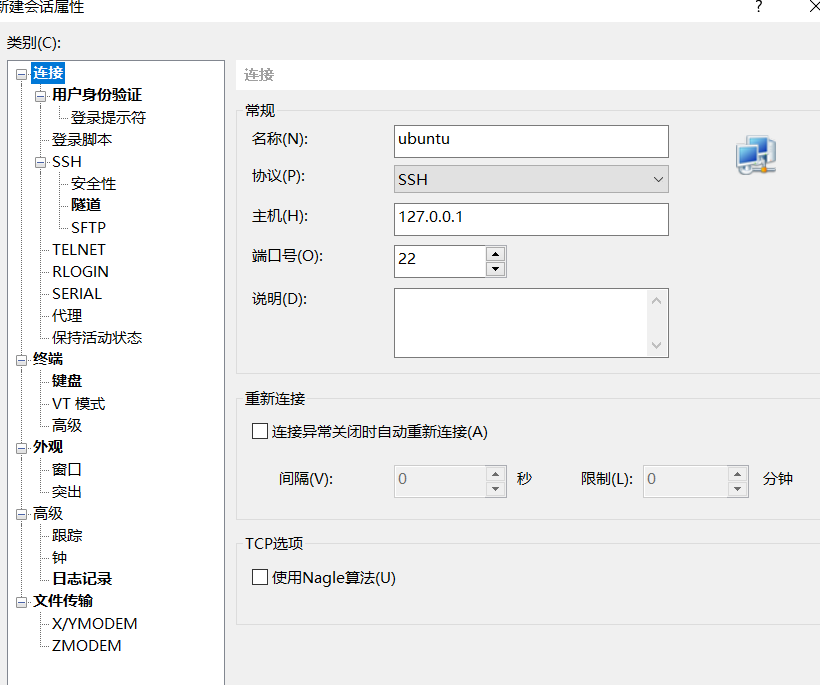Viewport: 820px width, 685px height.
Task: Collapse the 终端 tree node
Action: coord(21,360)
